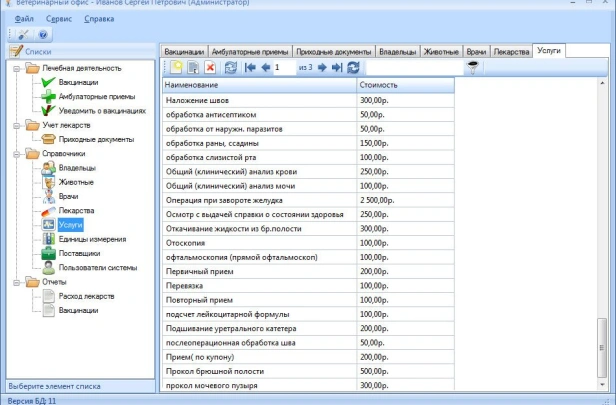
Task: Collapse the Отчеты tree node
Action: 16,282
